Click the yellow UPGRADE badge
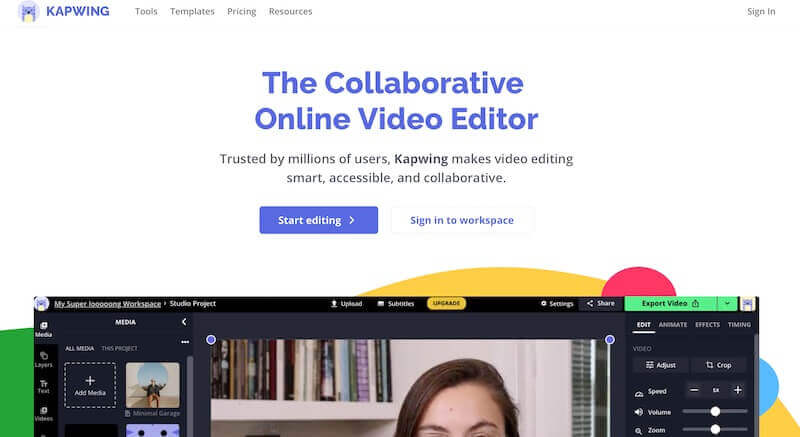The height and width of the screenshot is (437, 800). [x=446, y=303]
